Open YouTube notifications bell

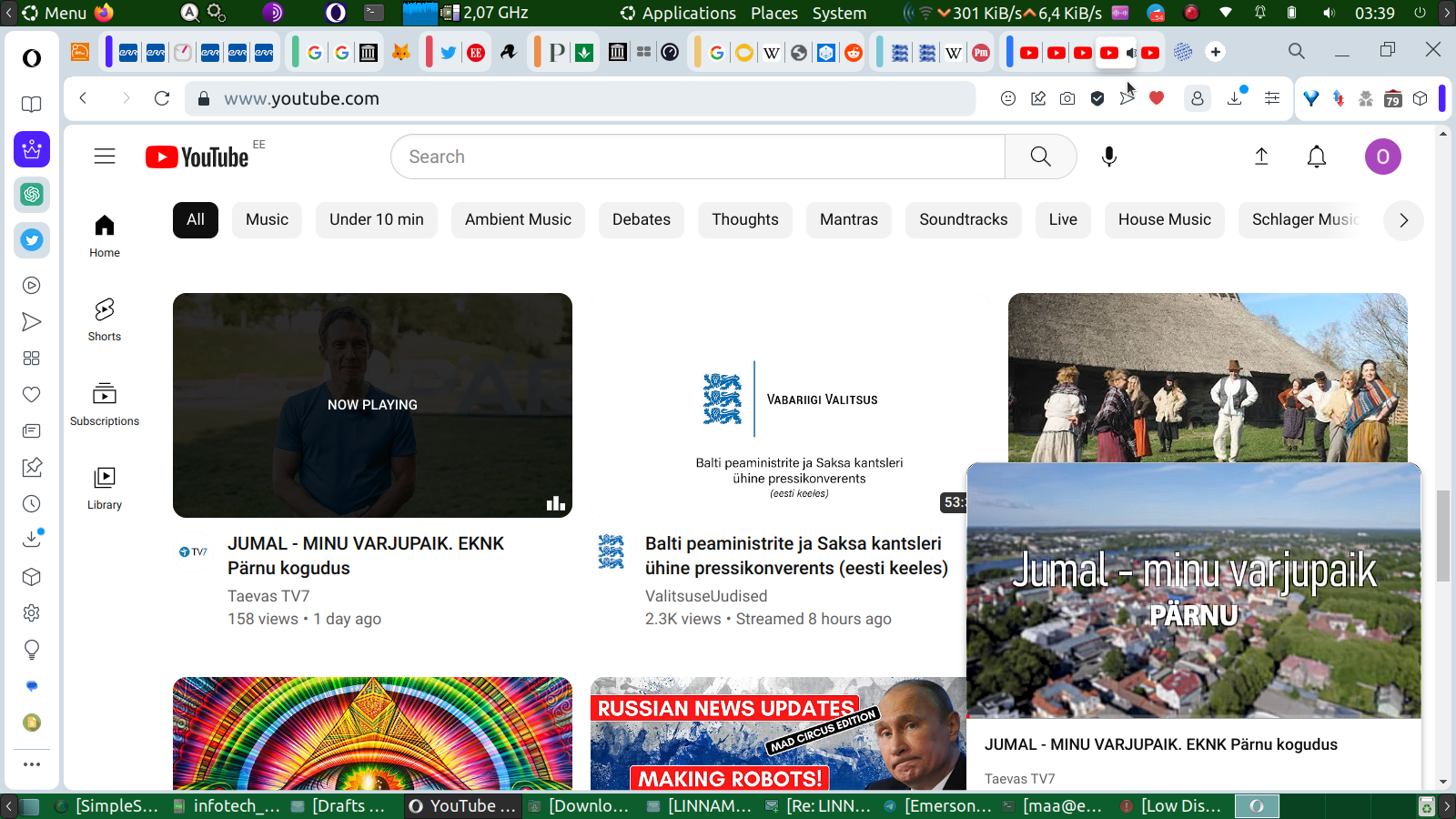coord(1316,157)
